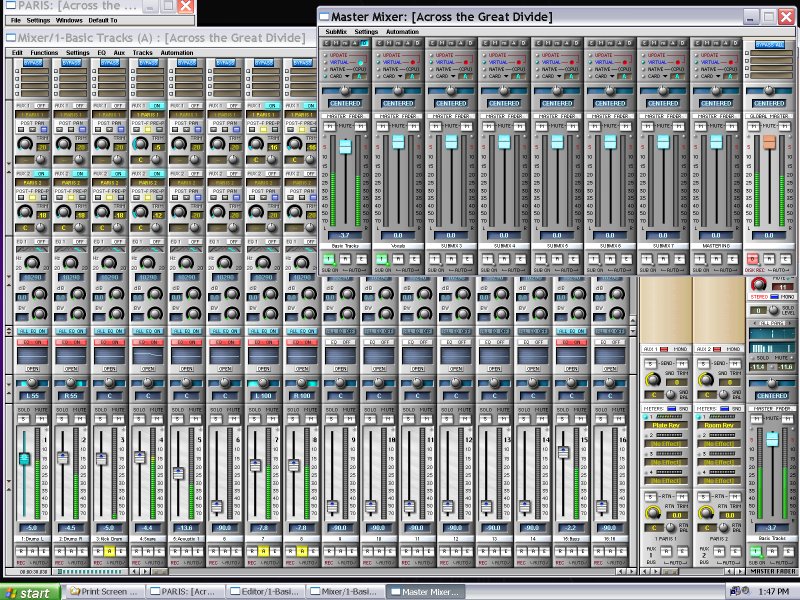Click Open button under channel 1 EQ display
The width and height of the screenshot is (800, 600).
[x=33, y=368]
